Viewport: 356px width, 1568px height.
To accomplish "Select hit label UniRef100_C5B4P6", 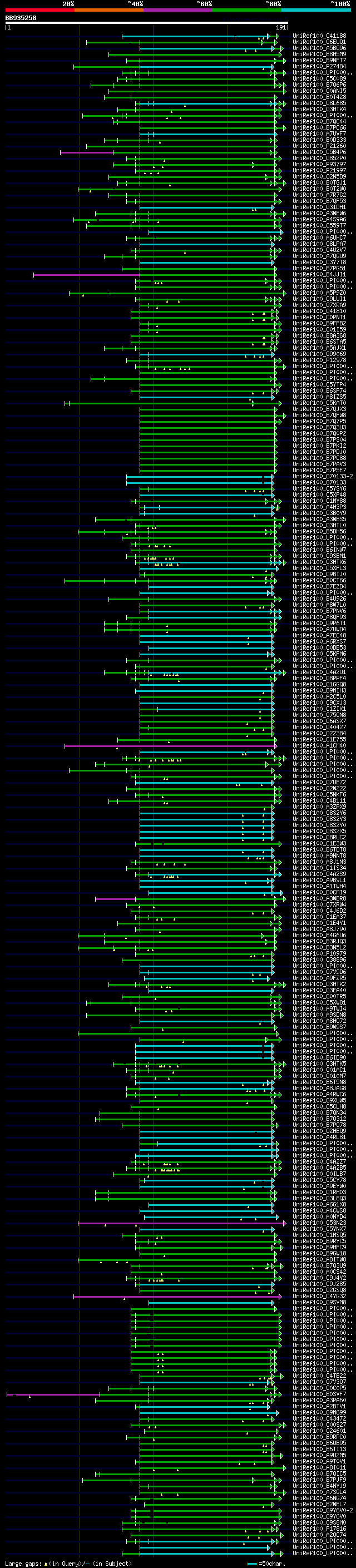I will point(319,152).
